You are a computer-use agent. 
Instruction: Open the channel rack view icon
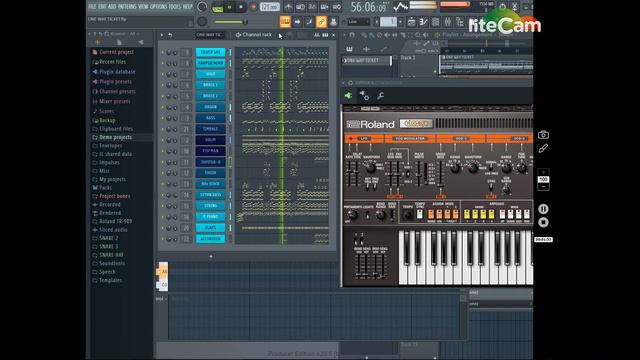(x=436, y=22)
